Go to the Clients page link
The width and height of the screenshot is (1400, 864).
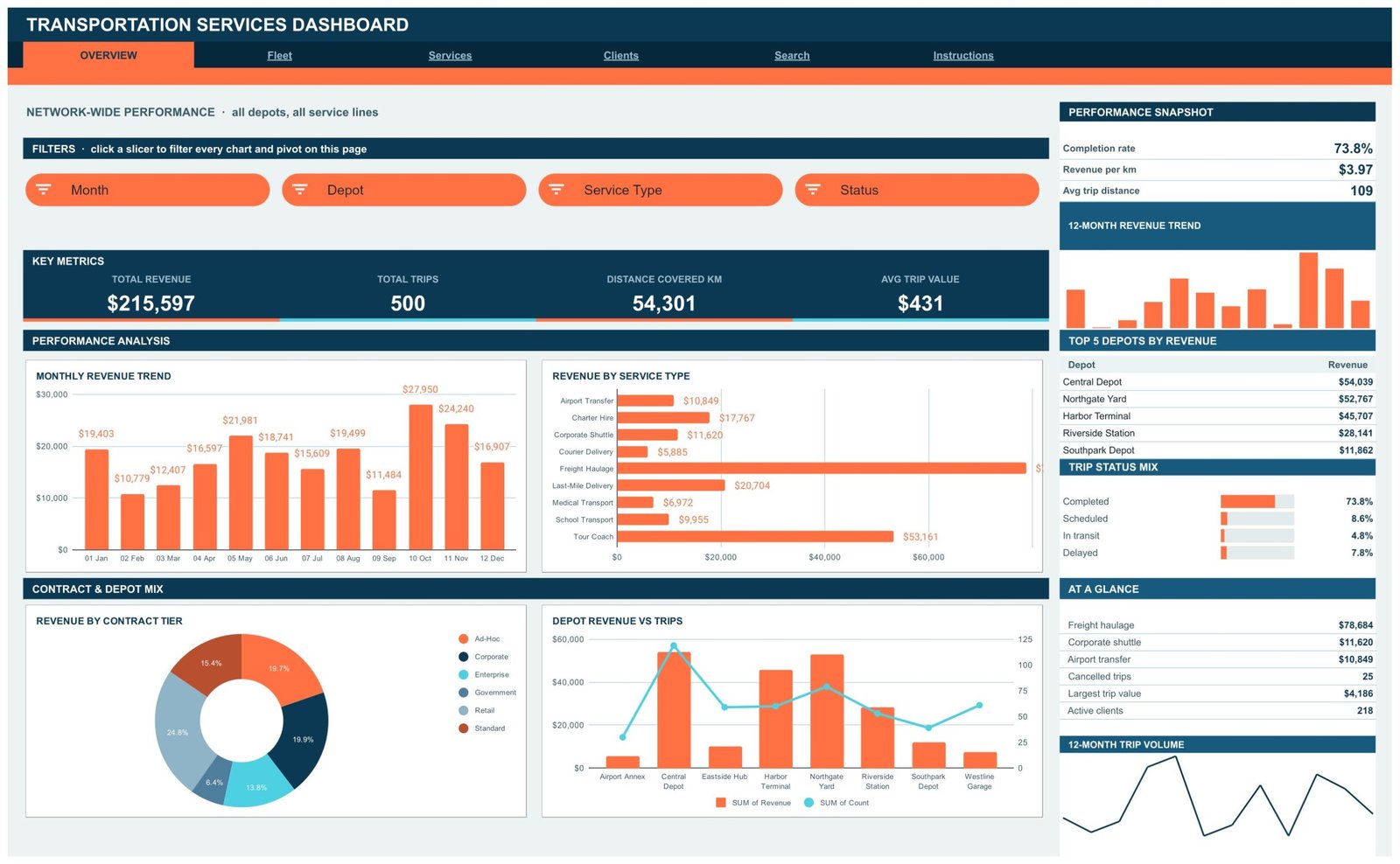click(621, 55)
